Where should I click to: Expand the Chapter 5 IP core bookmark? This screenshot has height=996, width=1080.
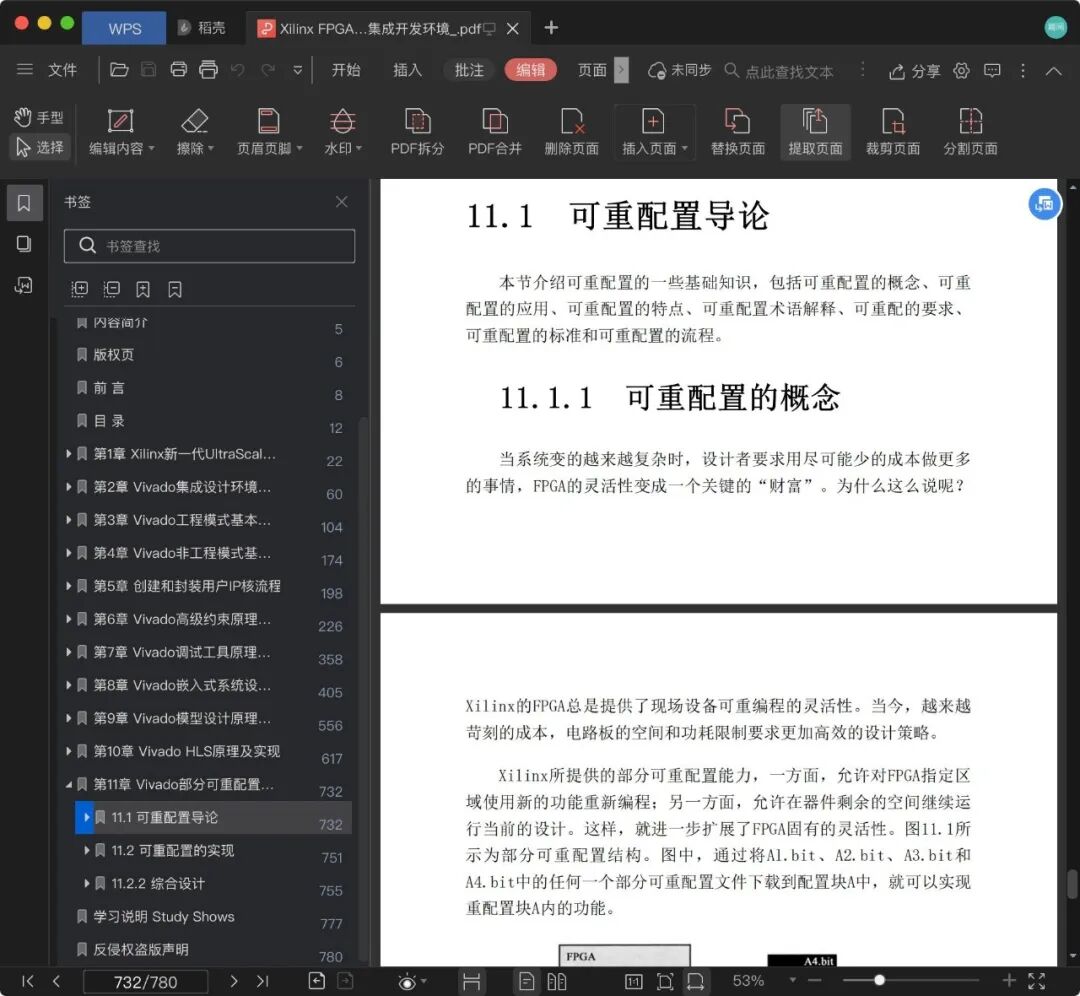[68, 586]
